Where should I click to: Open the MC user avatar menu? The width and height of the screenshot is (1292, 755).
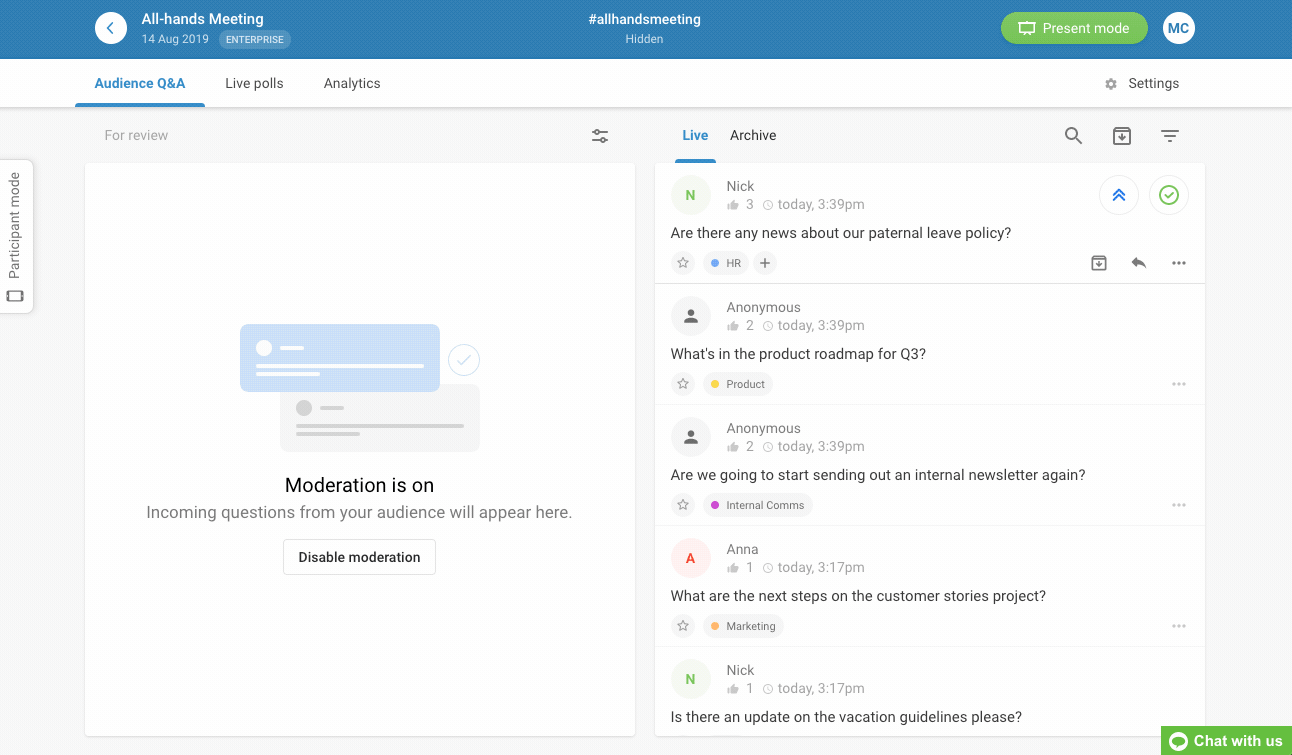pos(1178,28)
